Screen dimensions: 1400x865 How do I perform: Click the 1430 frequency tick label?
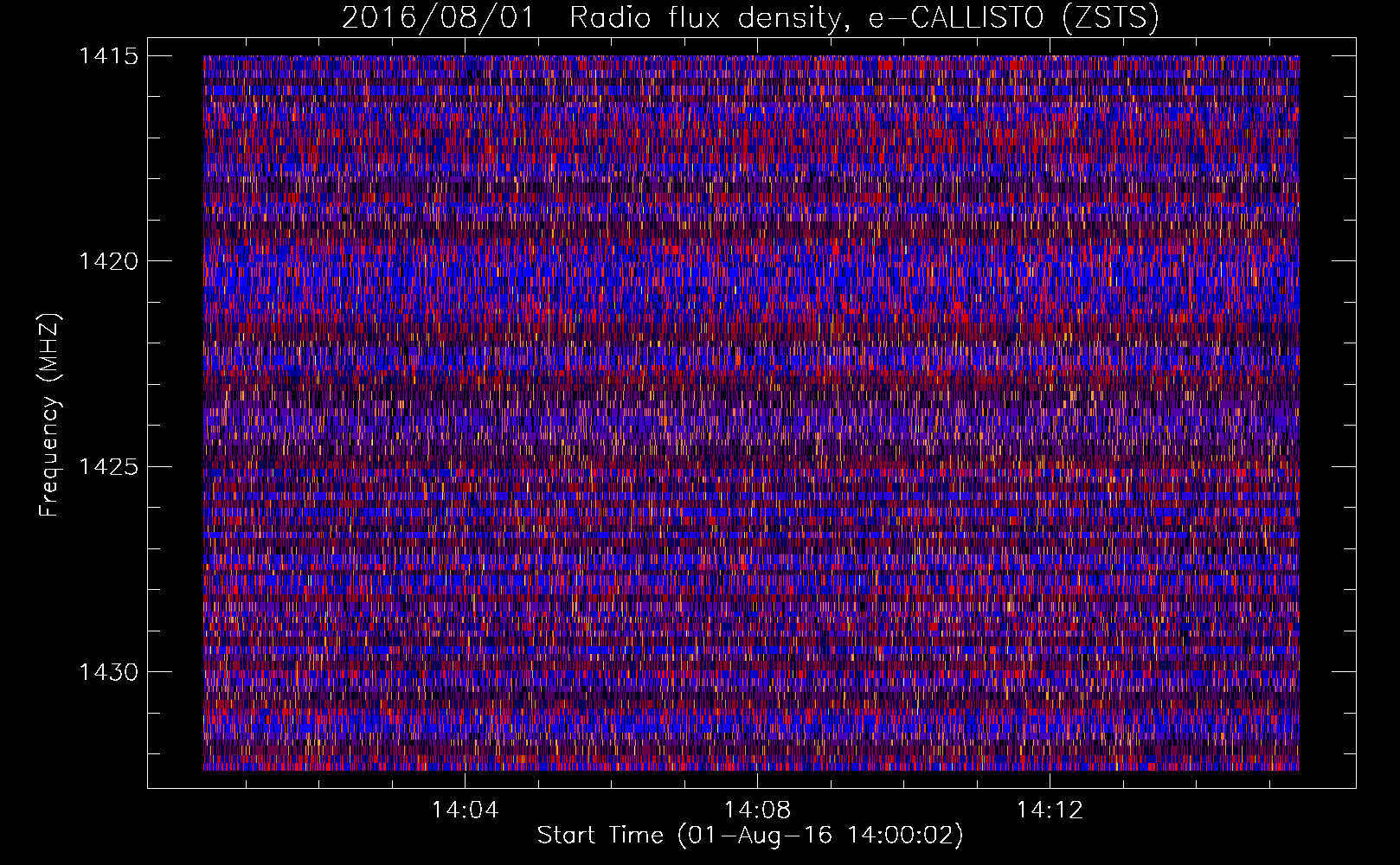[x=109, y=672]
